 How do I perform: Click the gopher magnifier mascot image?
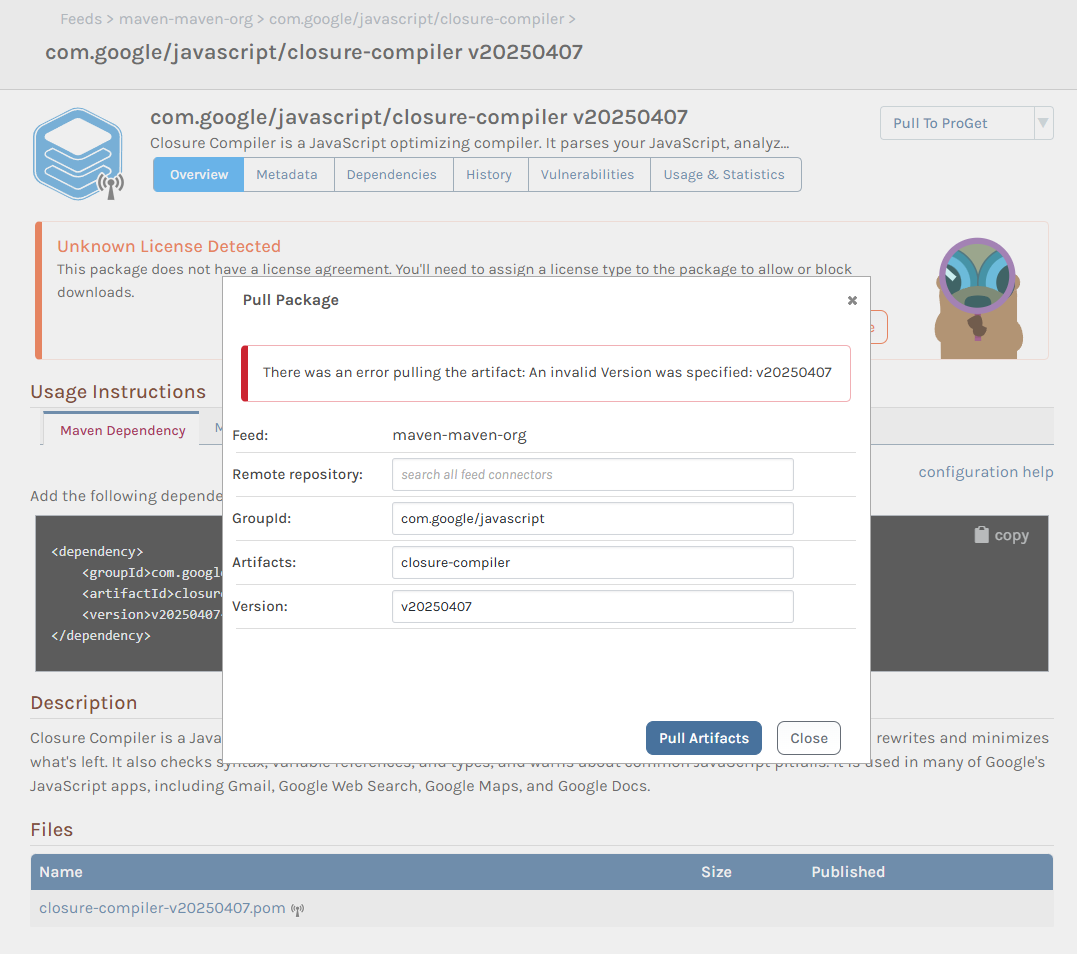[978, 298]
